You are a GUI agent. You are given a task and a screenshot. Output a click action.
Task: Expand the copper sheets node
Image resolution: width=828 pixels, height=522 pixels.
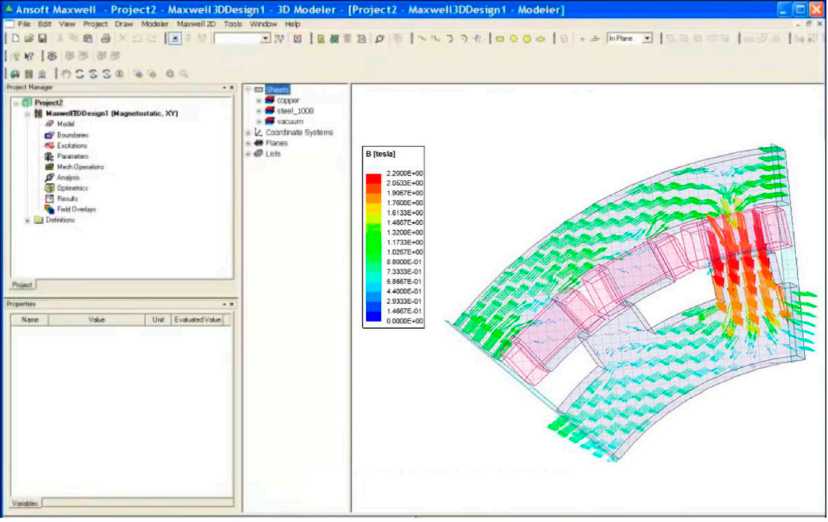[259, 100]
